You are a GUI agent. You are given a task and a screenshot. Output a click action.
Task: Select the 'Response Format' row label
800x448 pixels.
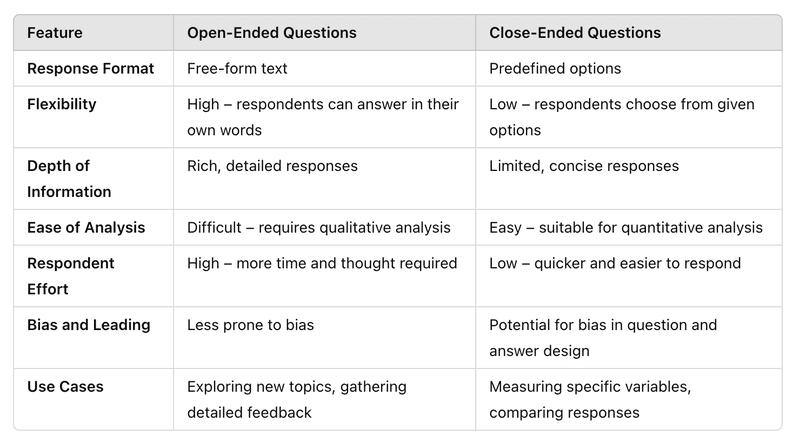pyautogui.click(x=91, y=69)
